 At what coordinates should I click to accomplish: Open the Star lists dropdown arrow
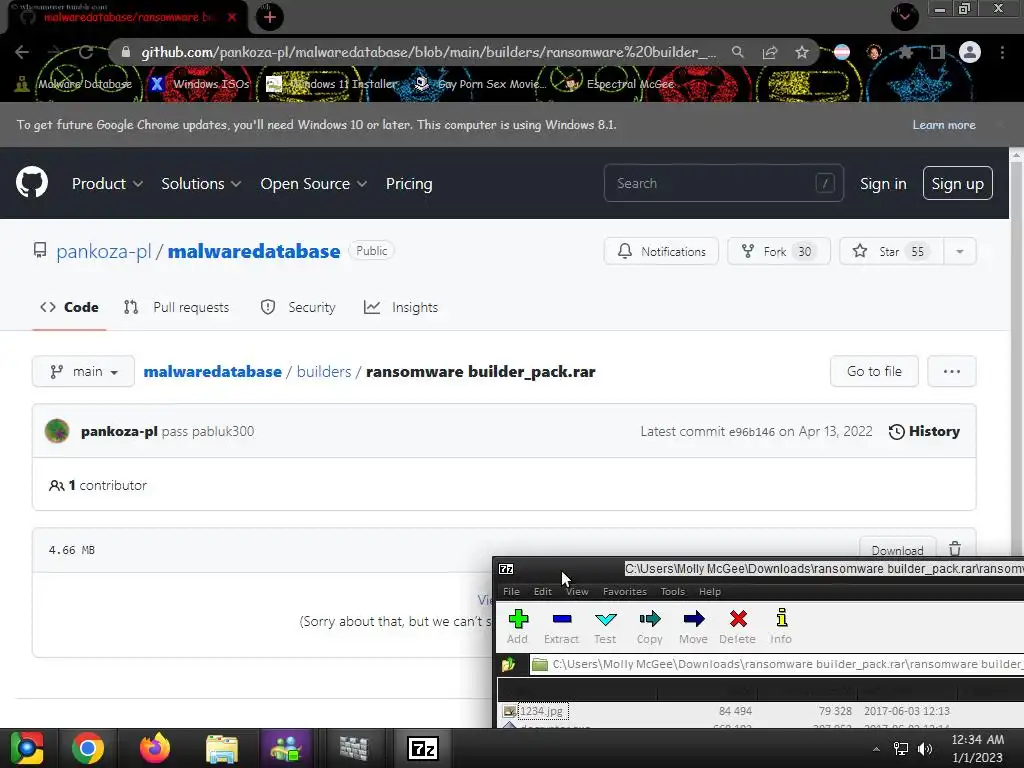pos(960,251)
